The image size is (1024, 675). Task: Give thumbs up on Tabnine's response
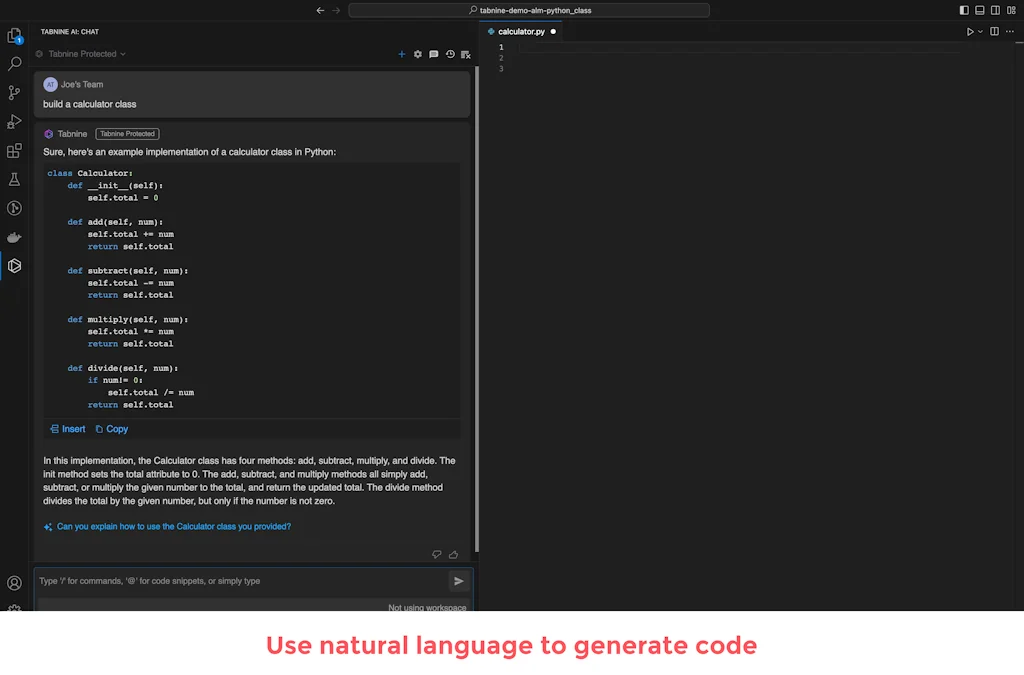[x=452, y=554]
